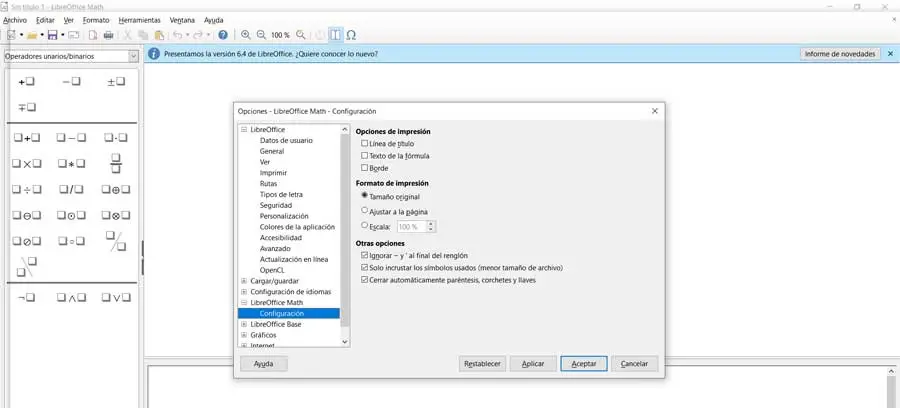
Task: Expand Configuración de idiomas tree node
Action: pos(244,292)
